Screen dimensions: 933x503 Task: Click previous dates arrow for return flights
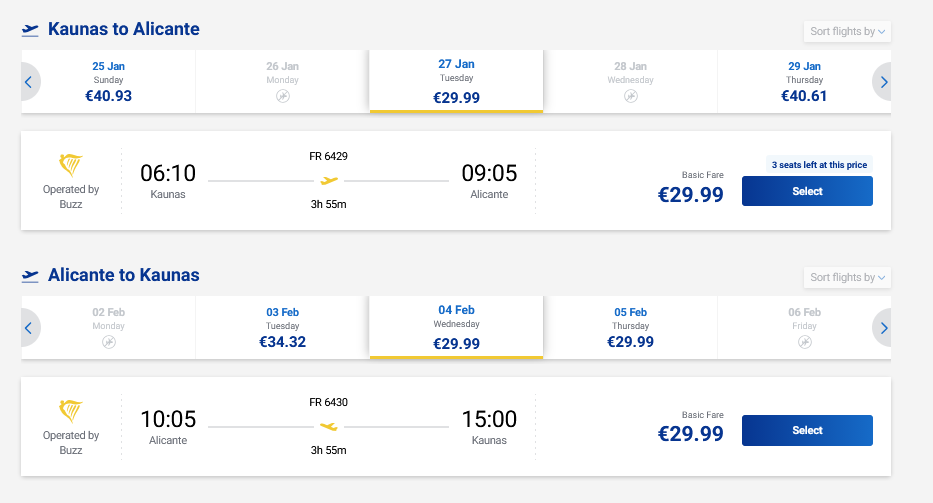pos(28,327)
